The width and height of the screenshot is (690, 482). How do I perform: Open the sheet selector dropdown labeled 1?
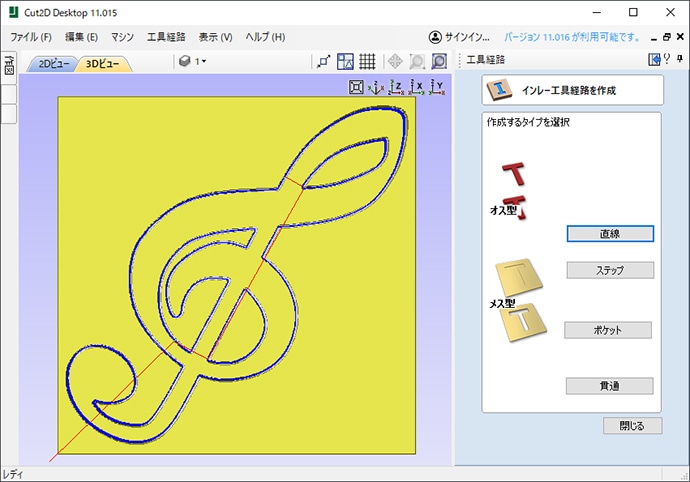point(192,62)
